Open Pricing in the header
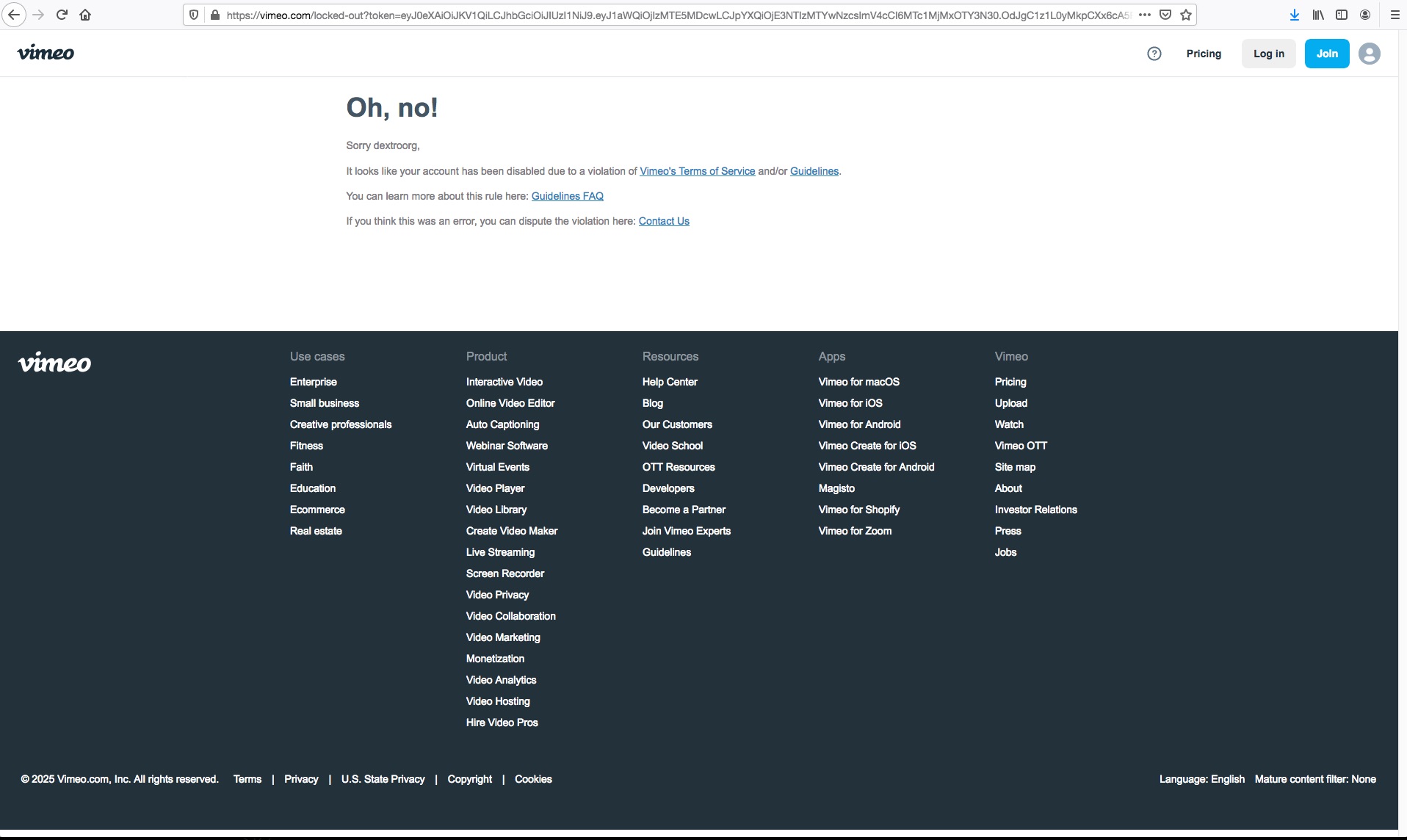Image resolution: width=1407 pixels, height=840 pixels. click(x=1204, y=54)
